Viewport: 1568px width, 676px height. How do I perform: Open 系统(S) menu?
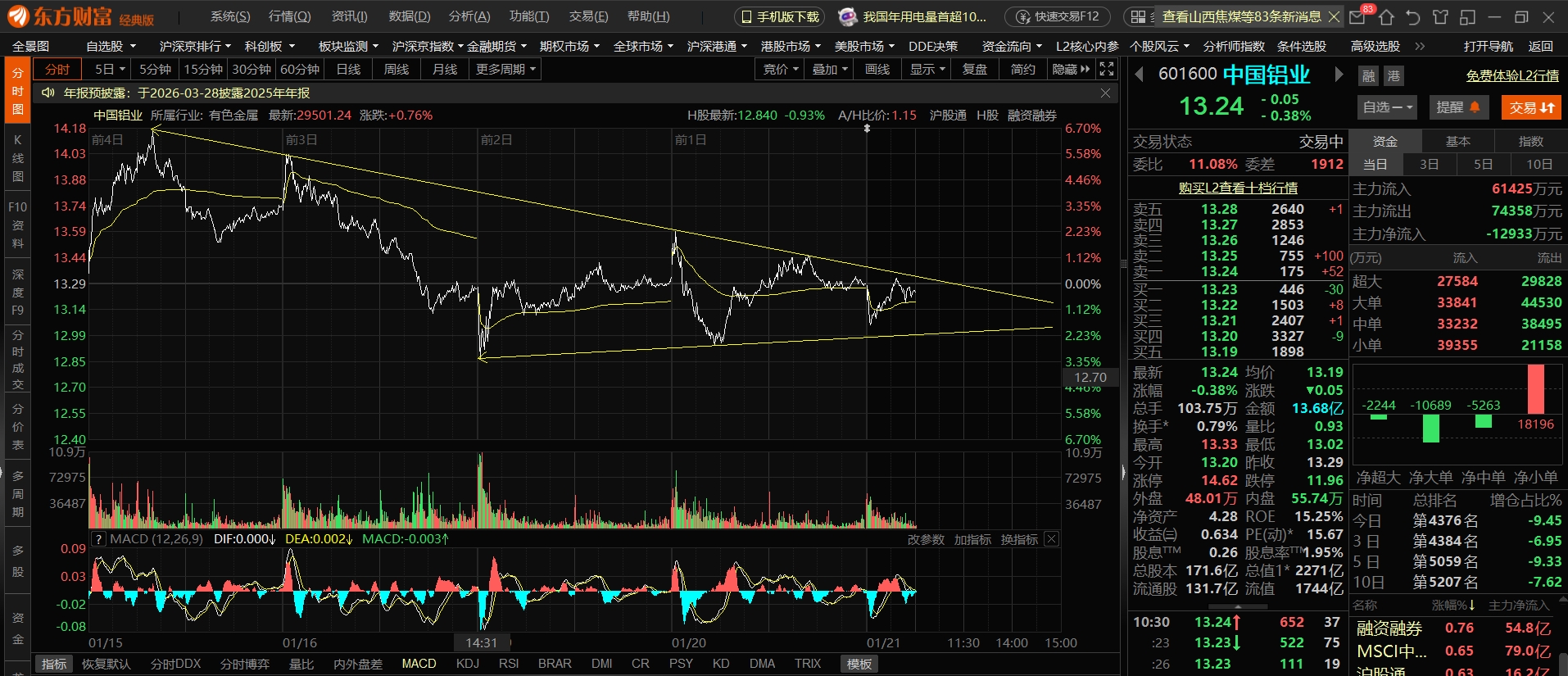point(230,16)
